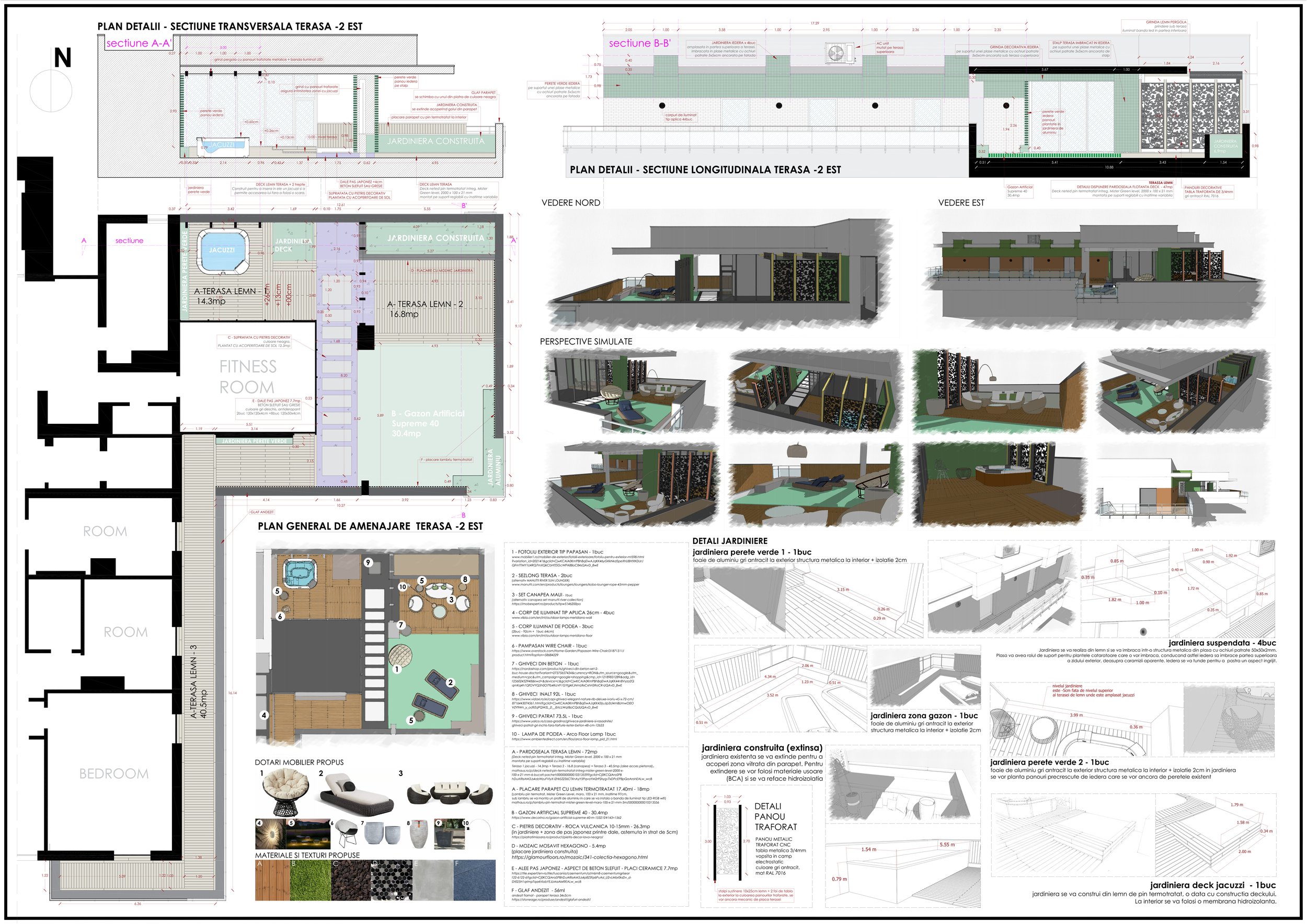Image resolution: width=1307 pixels, height=924 pixels.
Task: Click the 'jardiniera deck jacuzzi - 1buc' caption
Action: pyautogui.click(x=1212, y=885)
